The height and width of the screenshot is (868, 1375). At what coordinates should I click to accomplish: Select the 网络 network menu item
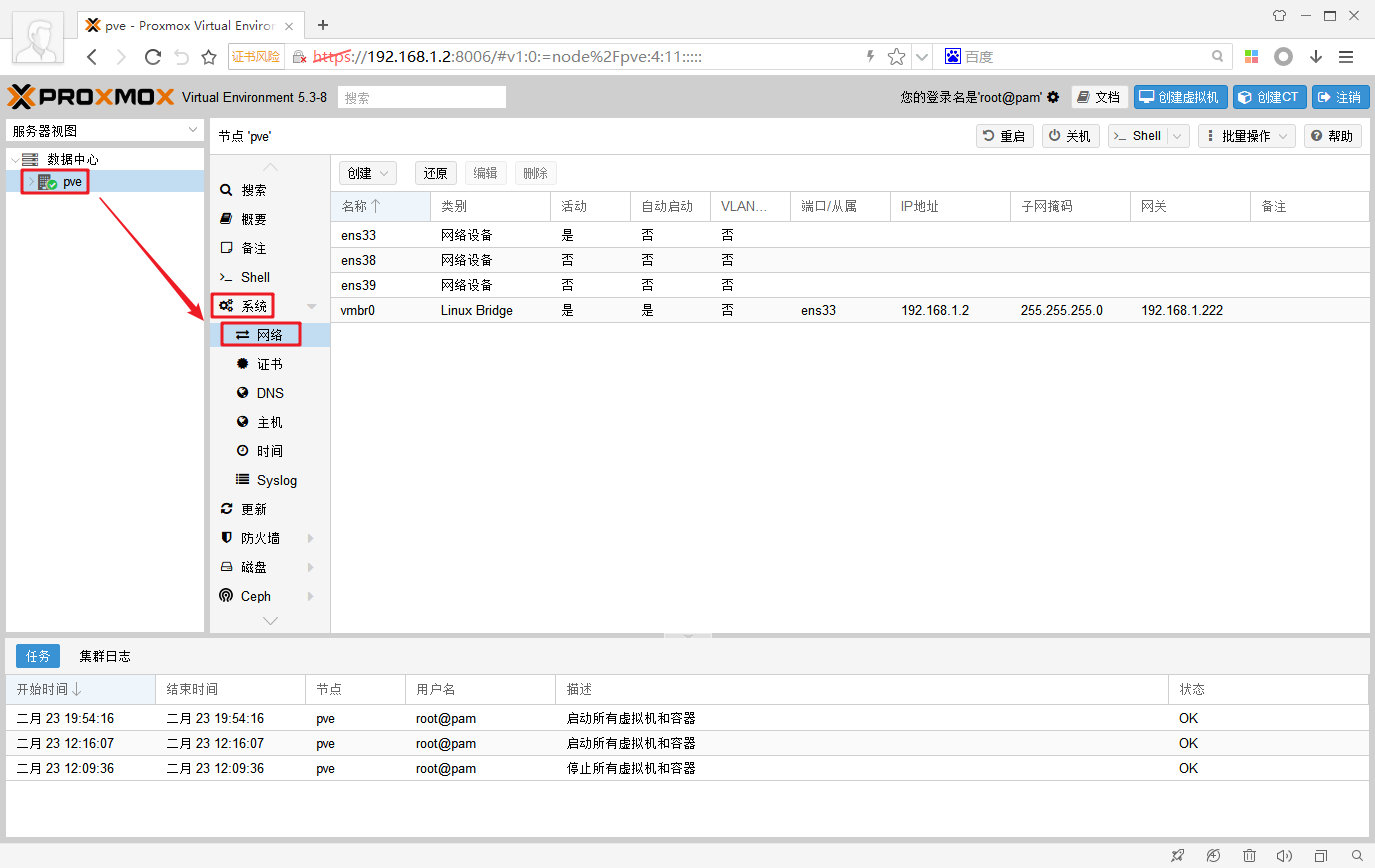coord(269,335)
